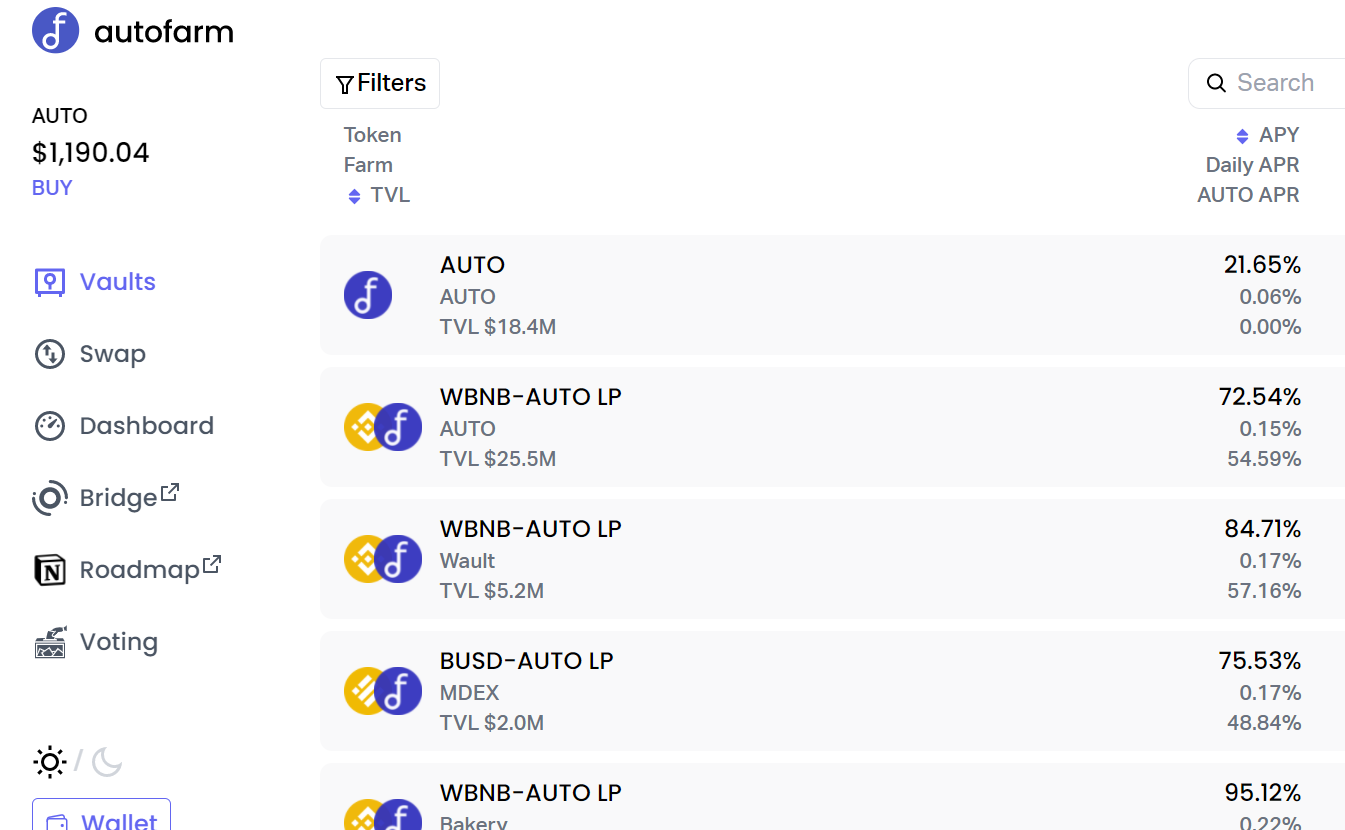Click the 57.16% AUTO APR value
This screenshot has height=830, width=1345.
(1265, 591)
